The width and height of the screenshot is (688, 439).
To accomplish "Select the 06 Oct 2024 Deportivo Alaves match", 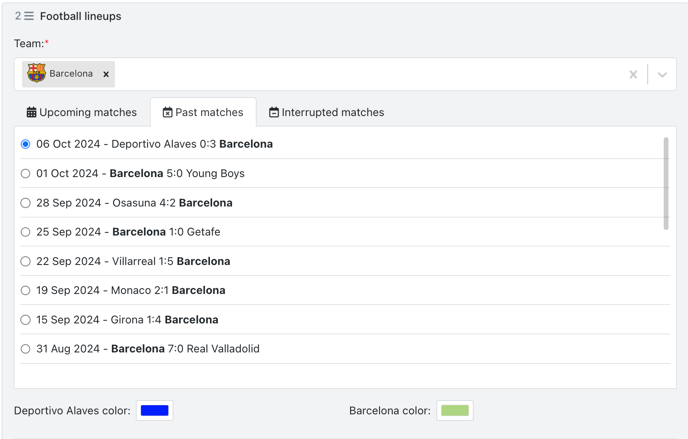I will pos(25,144).
